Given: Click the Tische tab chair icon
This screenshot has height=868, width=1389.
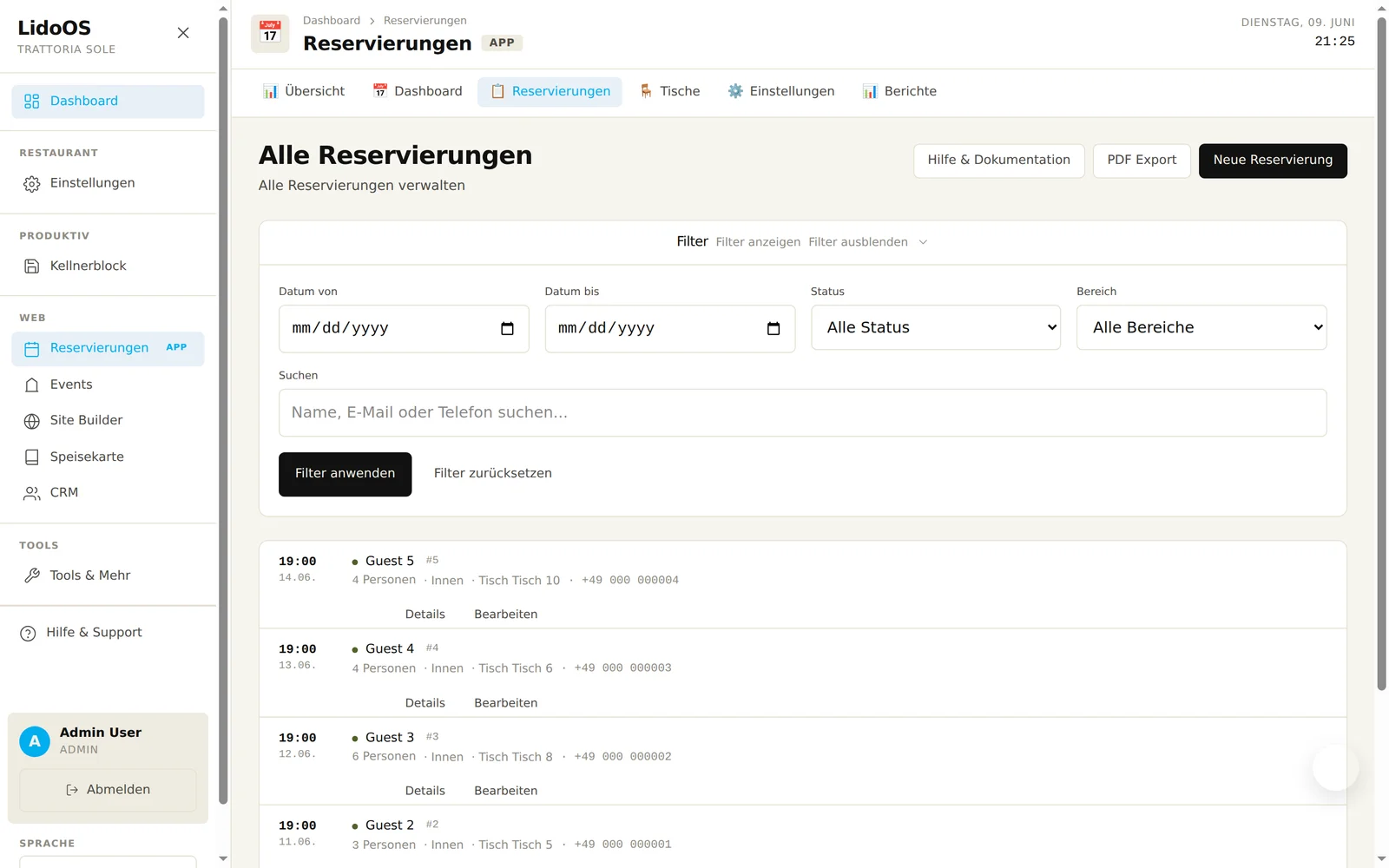Looking at the screenshot, I should click(x=646, y=91).
